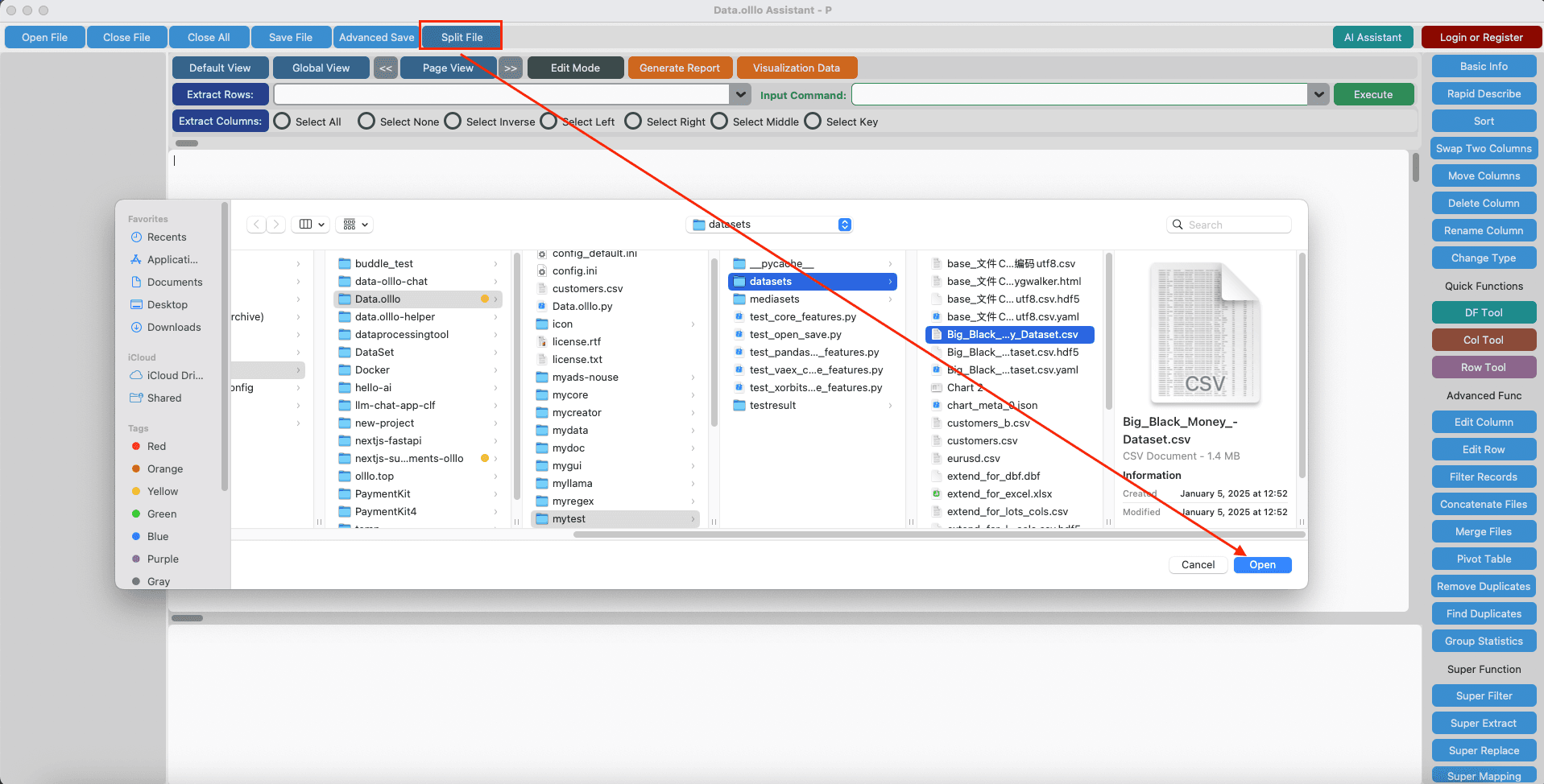
Task: Open the datasets path dropdown in the dialog
Action: point(844,224)
